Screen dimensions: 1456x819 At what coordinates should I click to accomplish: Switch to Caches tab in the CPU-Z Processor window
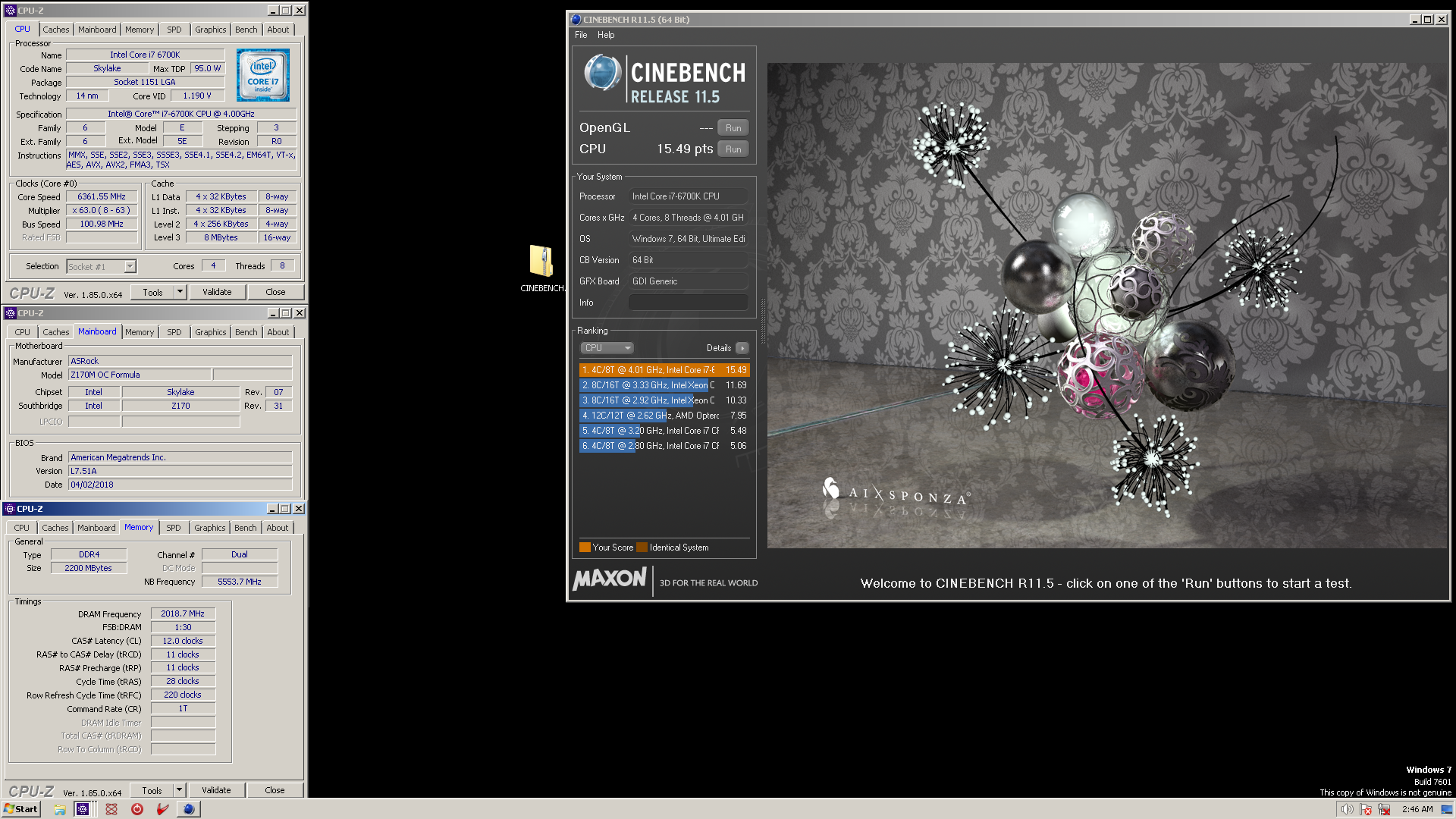55,30
